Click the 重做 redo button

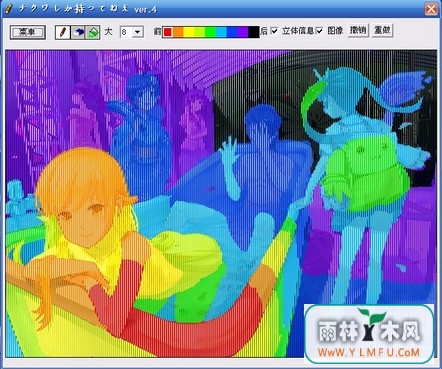[382, 31]
